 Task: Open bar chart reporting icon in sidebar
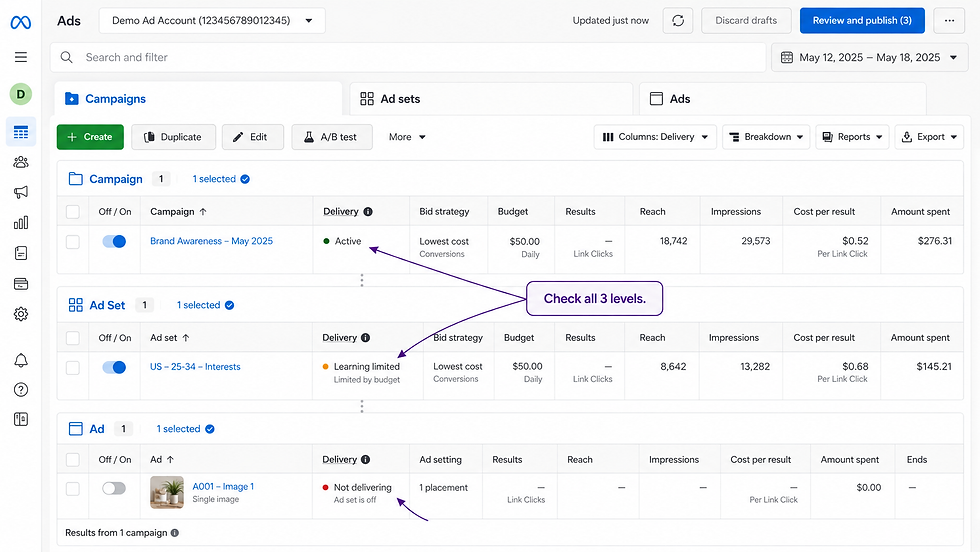(x=21, y=223)
